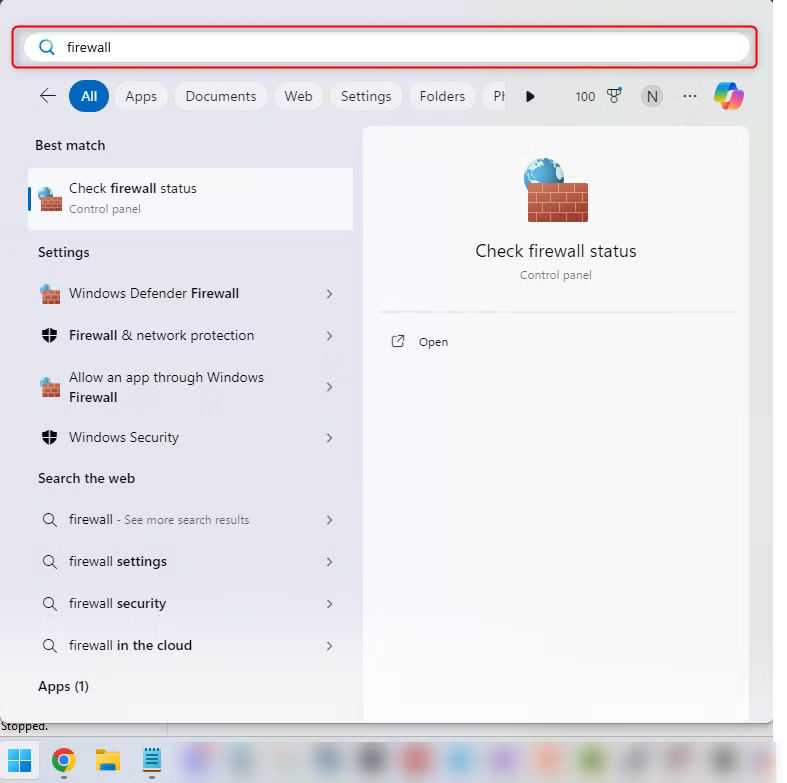Click shield icon beside Firewall & network protection
The width and height of the screenshot is (787, 783).
pyautogui.click(x=50, y=335)
